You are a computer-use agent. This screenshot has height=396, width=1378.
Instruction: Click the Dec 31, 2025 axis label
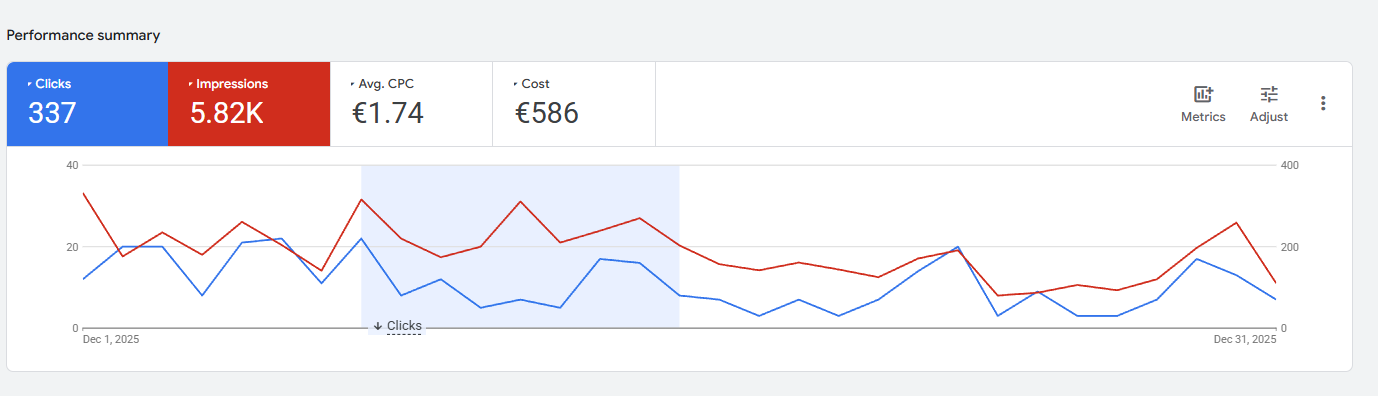point(1245,340)
